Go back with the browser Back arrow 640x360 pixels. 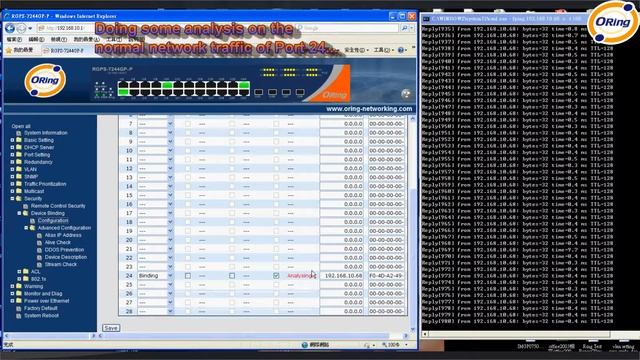tap(10, 28)
